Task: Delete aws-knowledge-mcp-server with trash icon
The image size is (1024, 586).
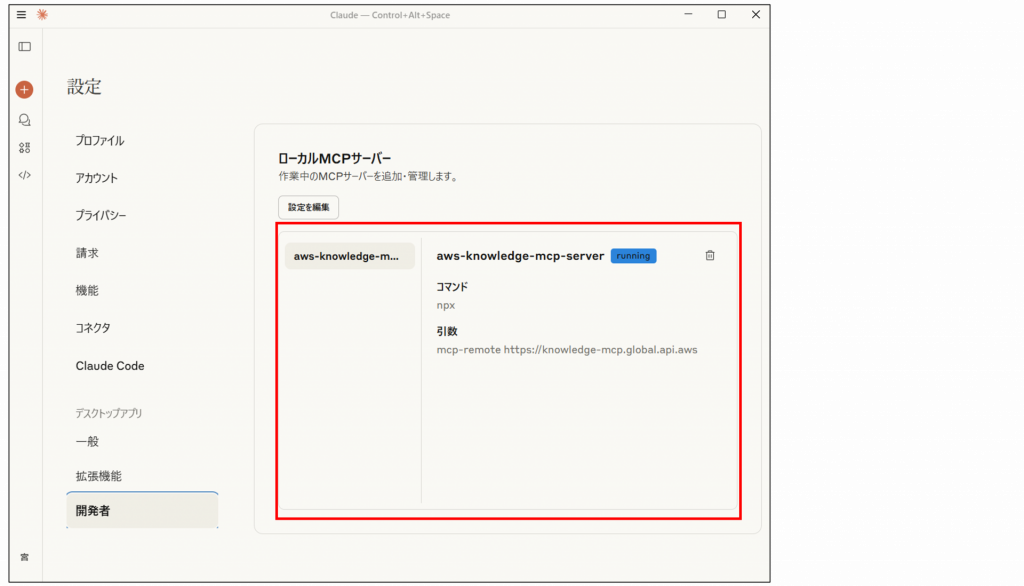Action: (x=710, y=256)
